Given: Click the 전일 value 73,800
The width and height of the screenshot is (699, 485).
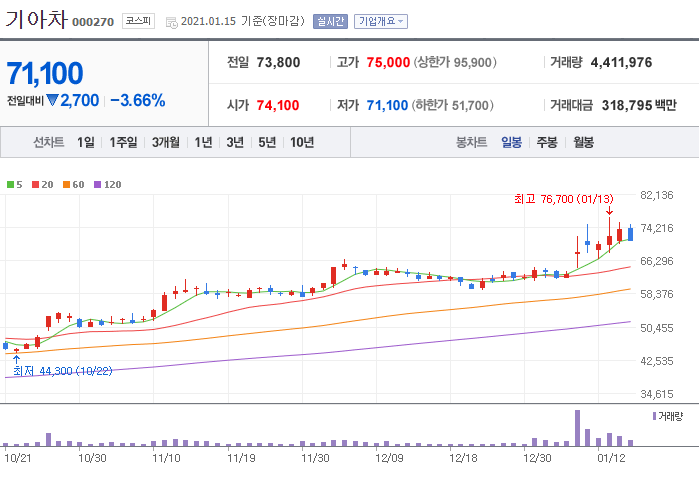Looking at the screenshot, I should [x=278, y=62].
